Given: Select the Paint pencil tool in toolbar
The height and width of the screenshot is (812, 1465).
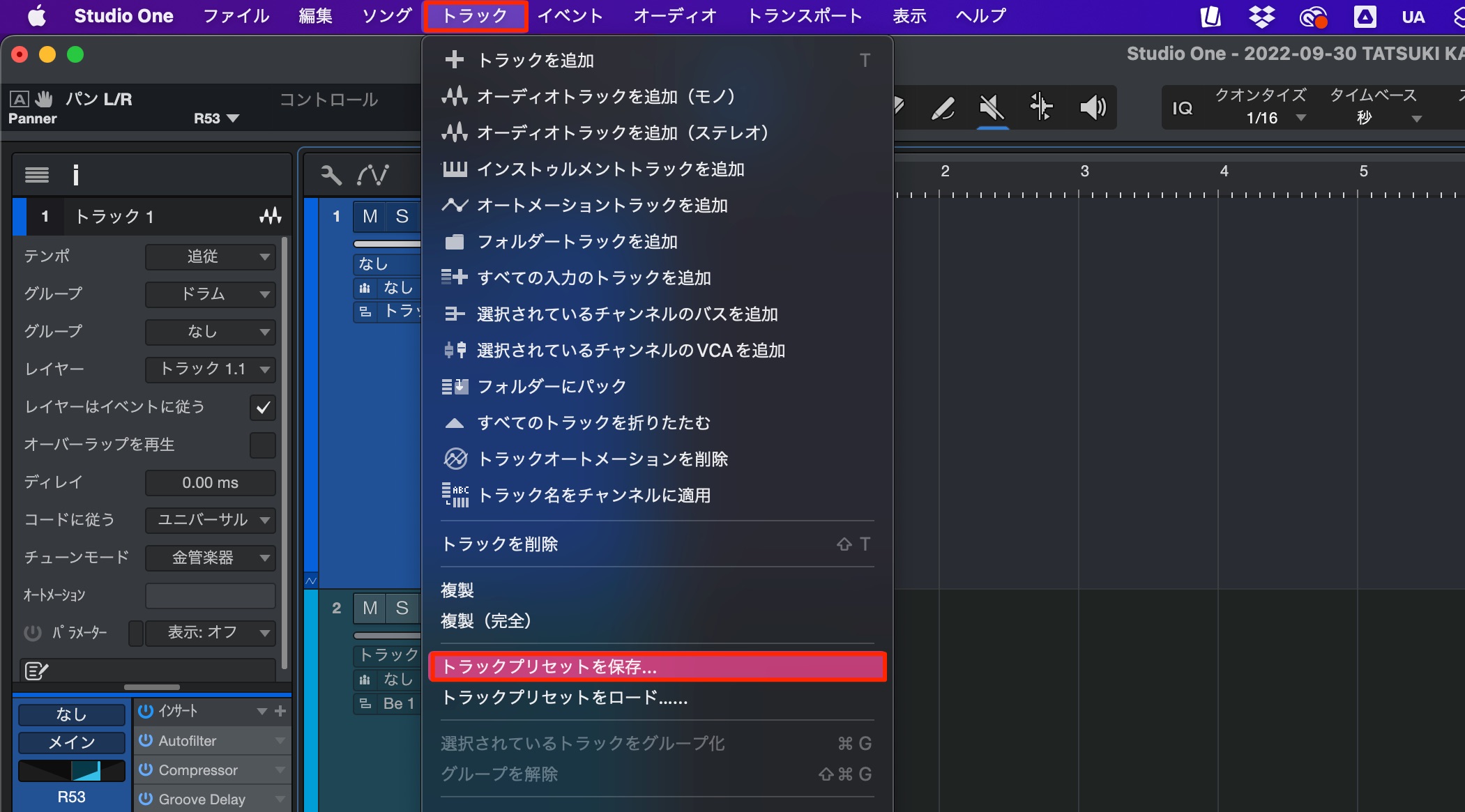Looking at the screenshot, I should [943, 108].
